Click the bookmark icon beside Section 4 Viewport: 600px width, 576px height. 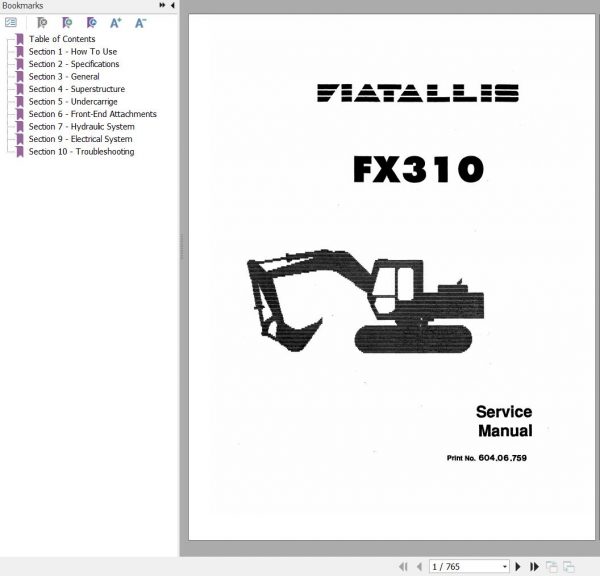(20, 89)
